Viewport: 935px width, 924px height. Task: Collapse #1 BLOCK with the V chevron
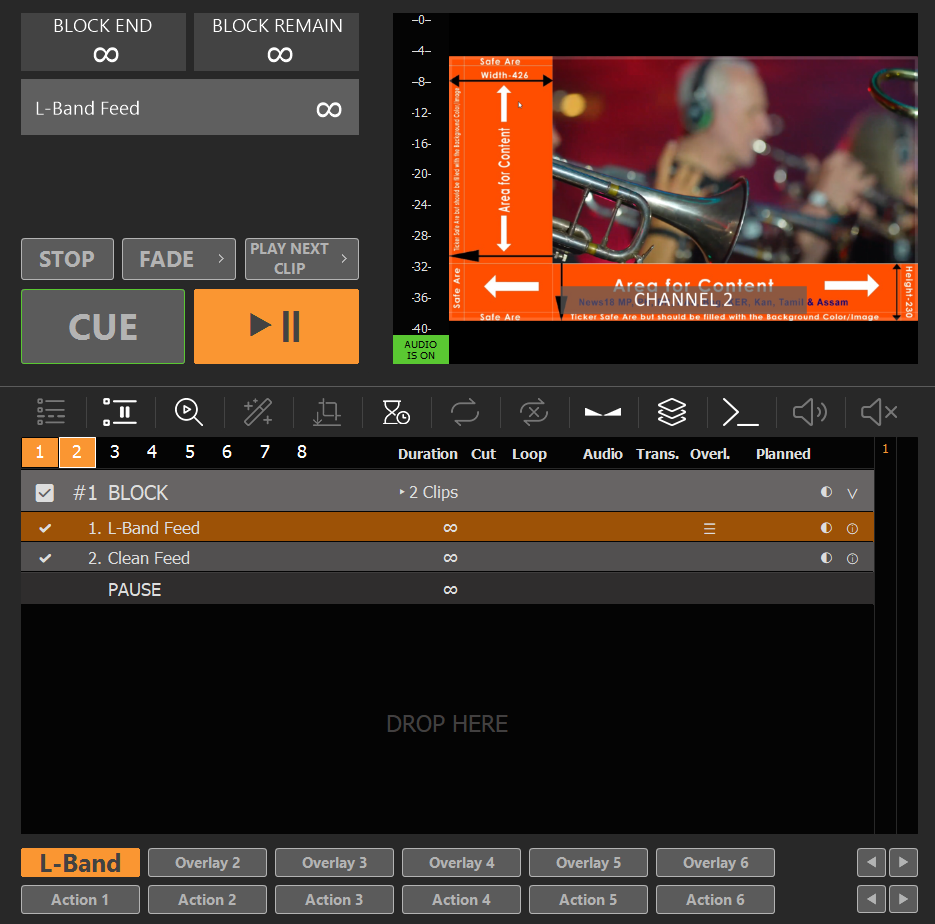pos(853,494)
